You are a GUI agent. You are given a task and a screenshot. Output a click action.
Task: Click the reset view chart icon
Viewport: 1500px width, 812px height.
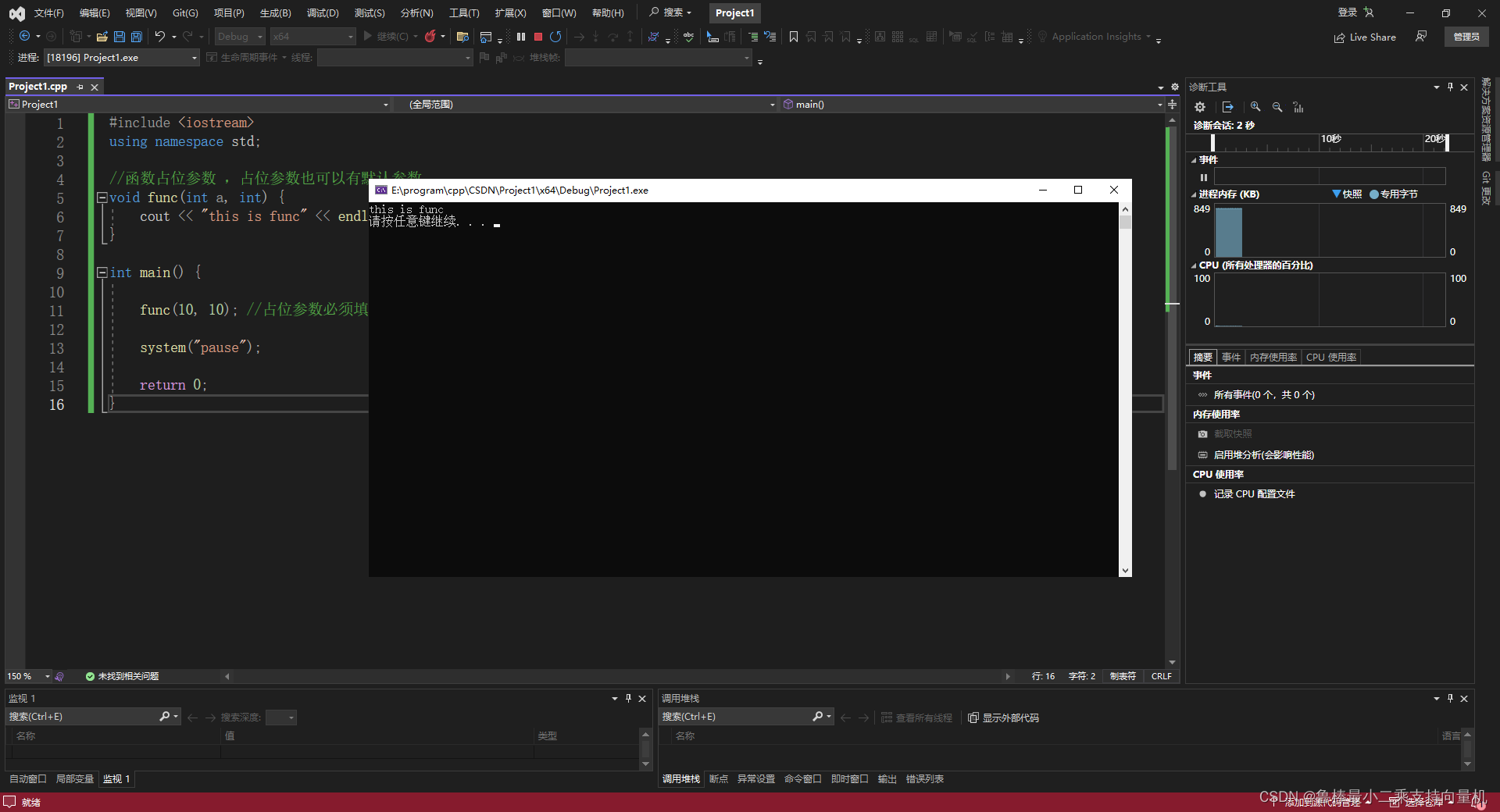pos(1298,107)
